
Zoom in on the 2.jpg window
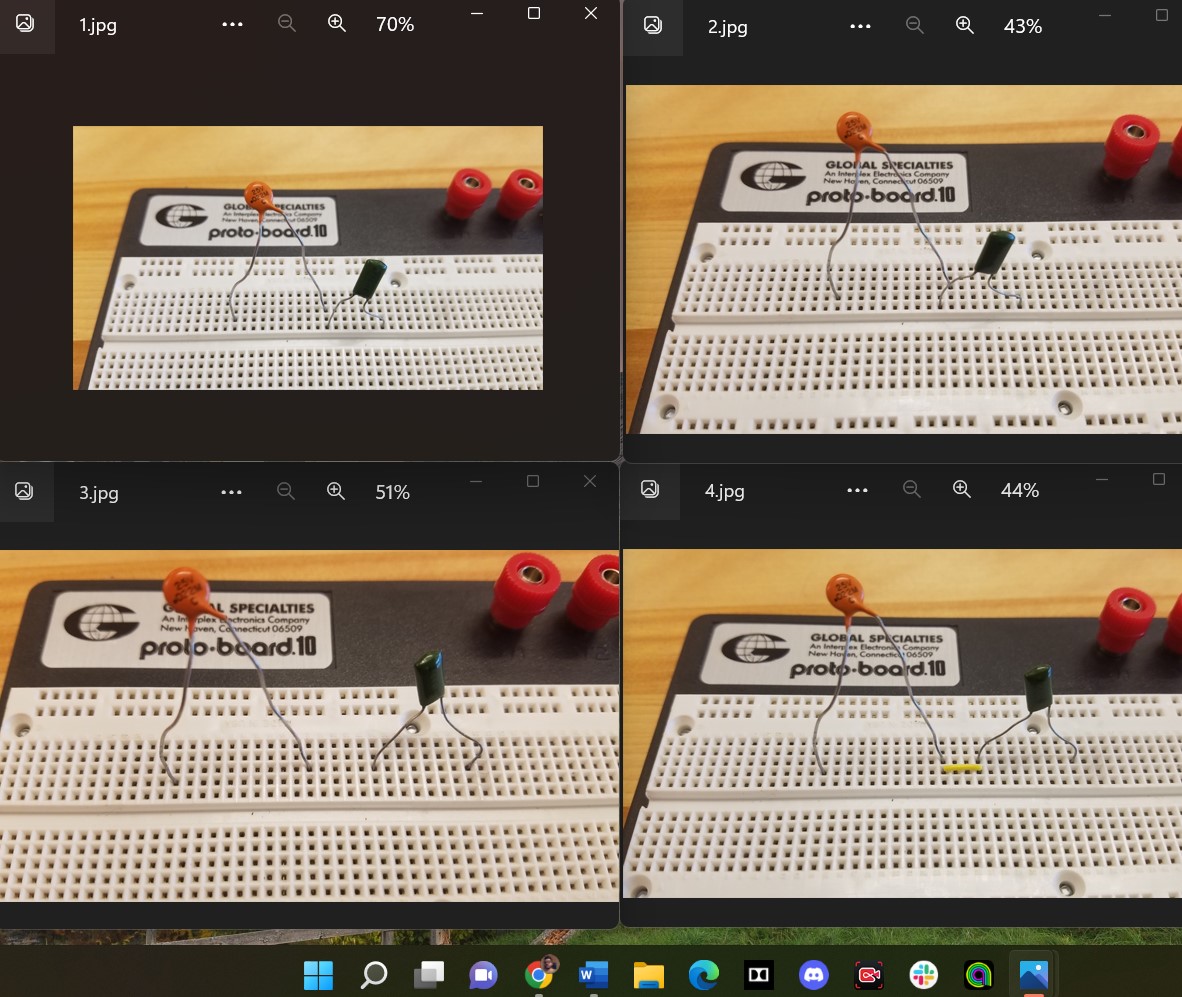click(964, 25)
